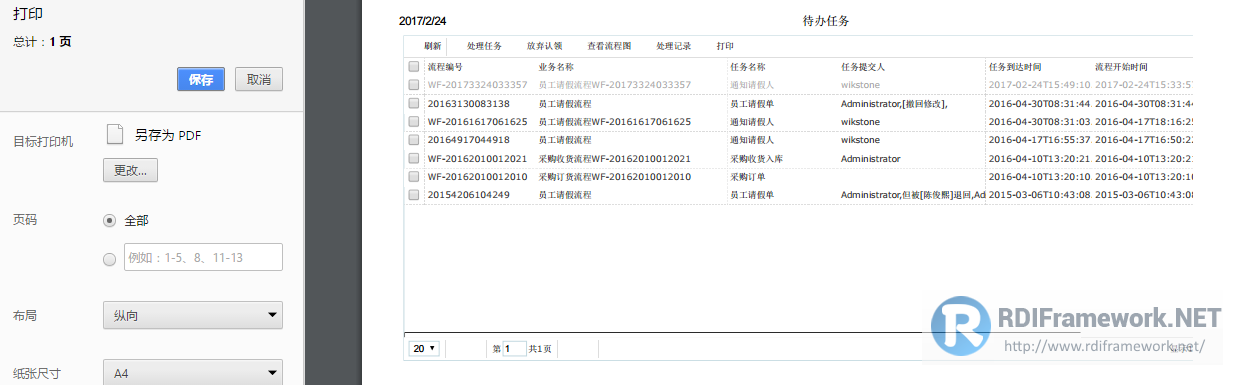Check the row WF-20162010012021 checkbox

(414, 158)
